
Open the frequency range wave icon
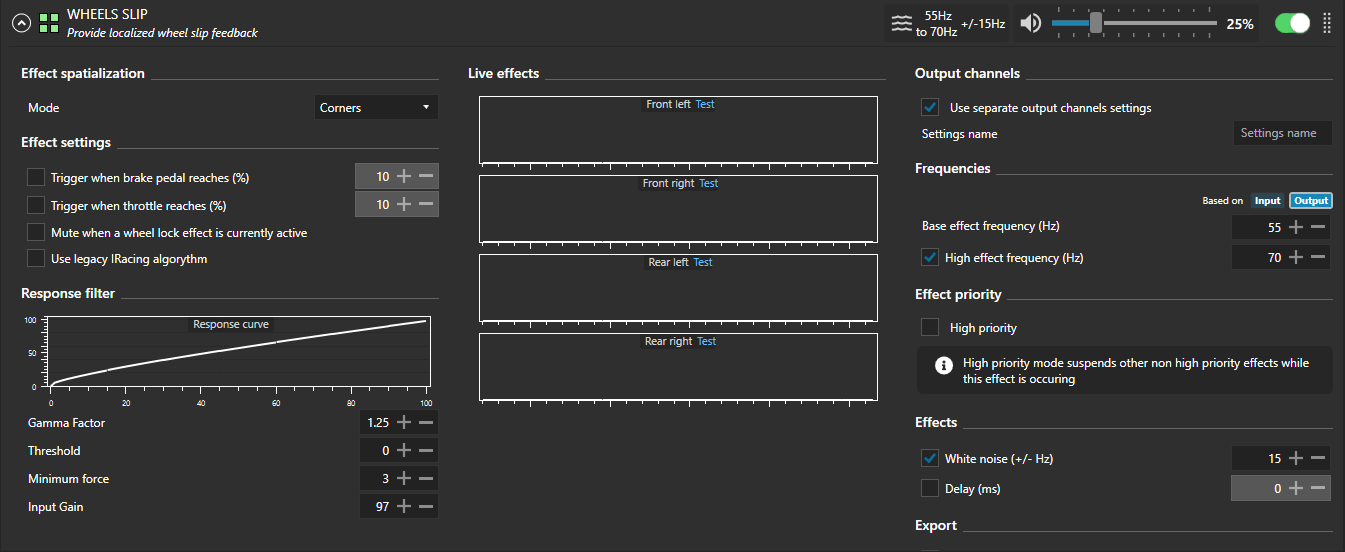pyautogui.click(x=903, y=23)
